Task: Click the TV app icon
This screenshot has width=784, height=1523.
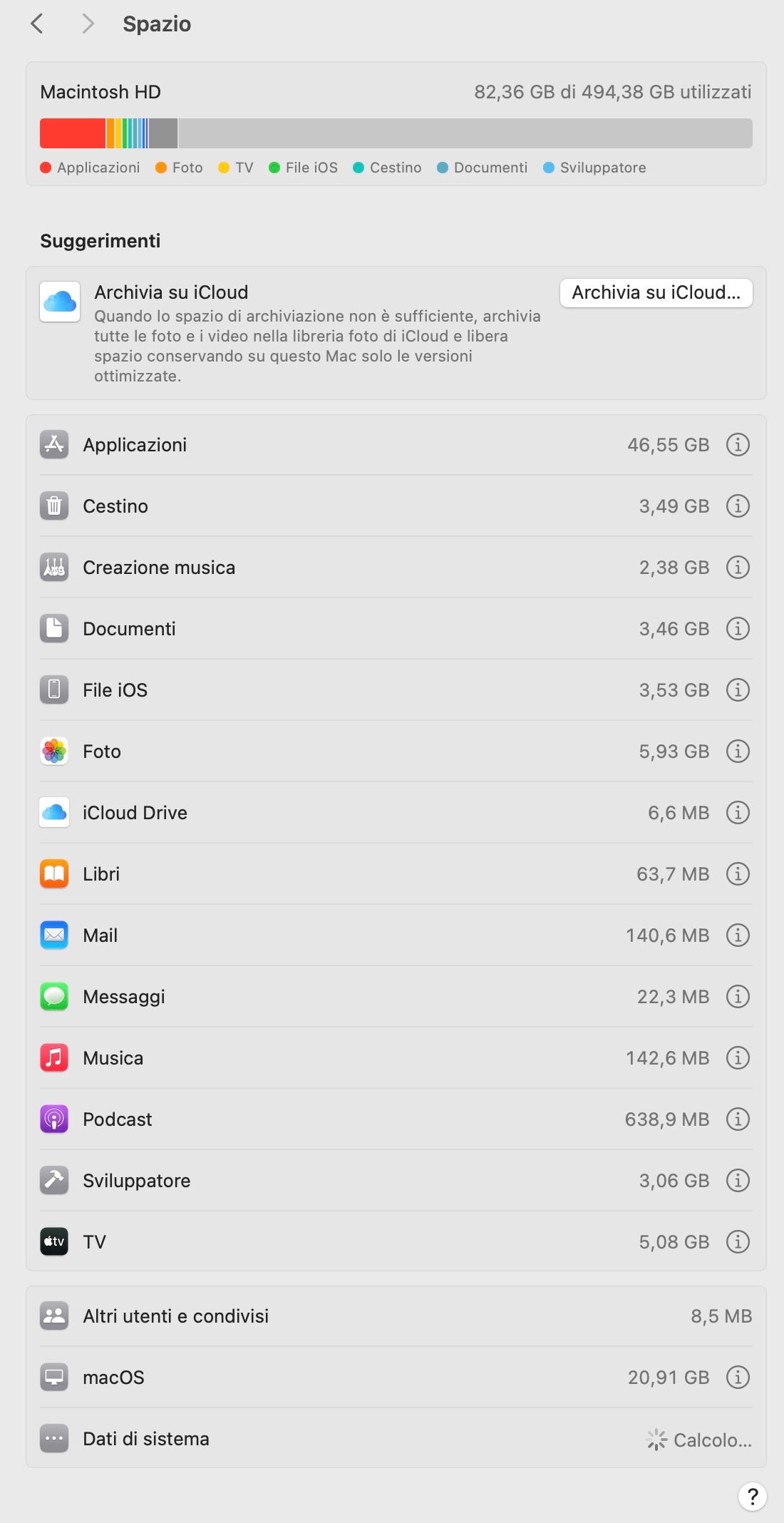Action: pos(54,1242)
